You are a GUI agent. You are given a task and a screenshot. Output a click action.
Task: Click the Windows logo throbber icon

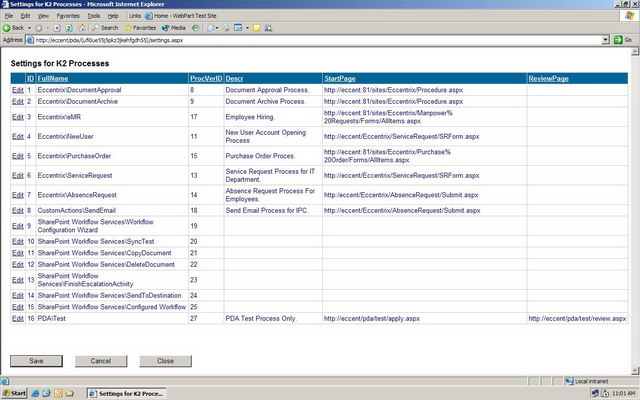pos(629,16)
